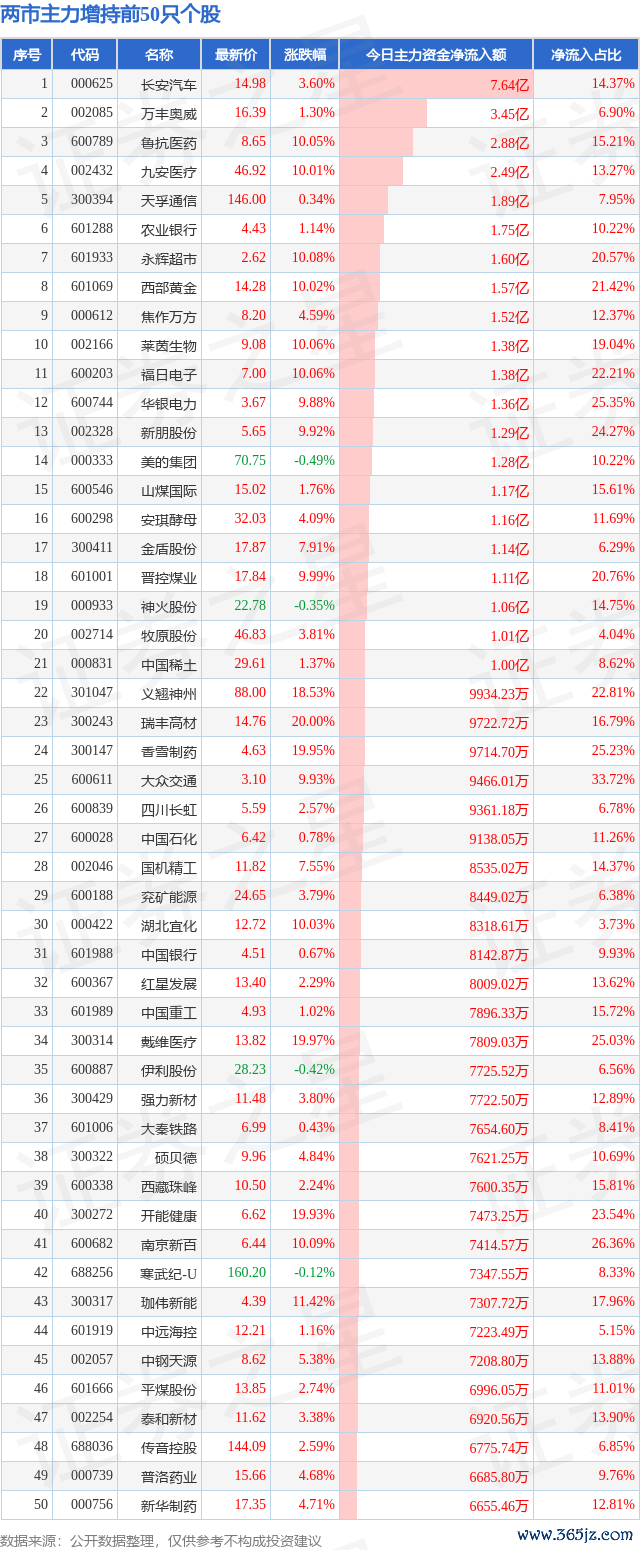Click stock code 000333 for 美的集团
Screen dimensions: 640x1550
tap(92, 461)
